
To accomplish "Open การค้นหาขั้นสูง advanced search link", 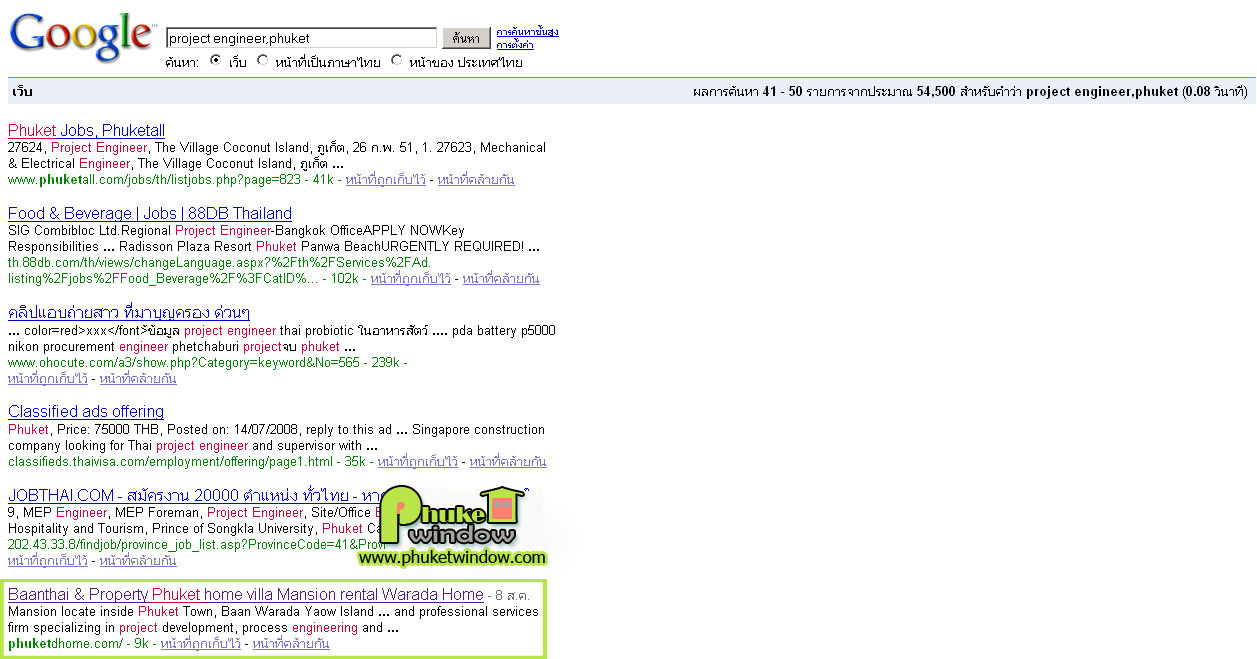I will pos(527,32).
